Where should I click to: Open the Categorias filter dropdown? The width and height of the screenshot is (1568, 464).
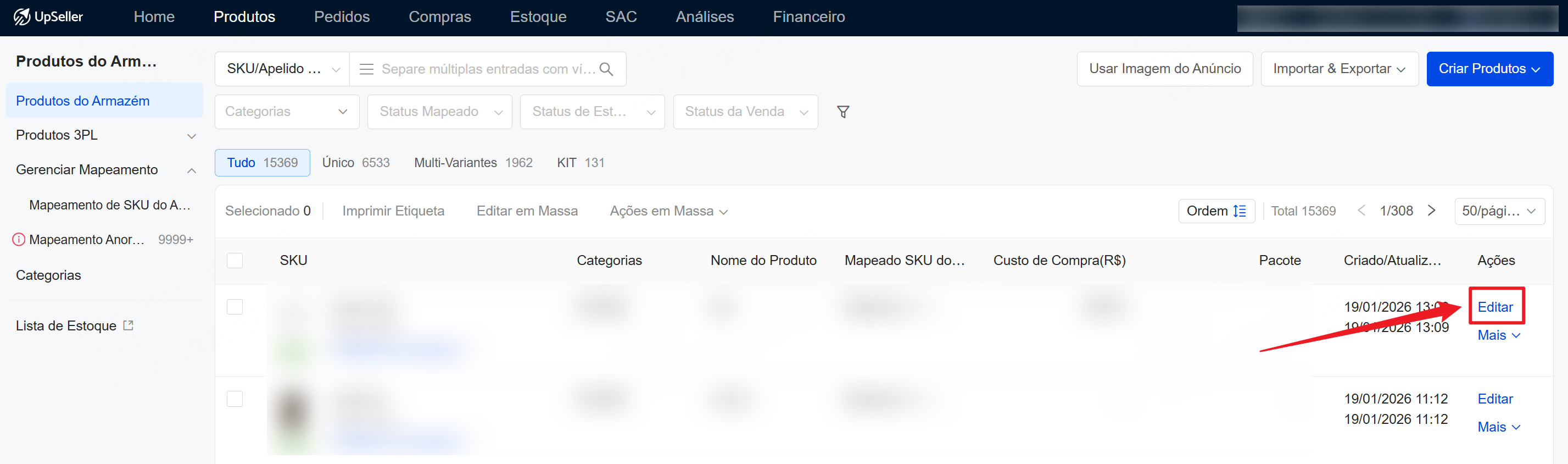[287, 112]
